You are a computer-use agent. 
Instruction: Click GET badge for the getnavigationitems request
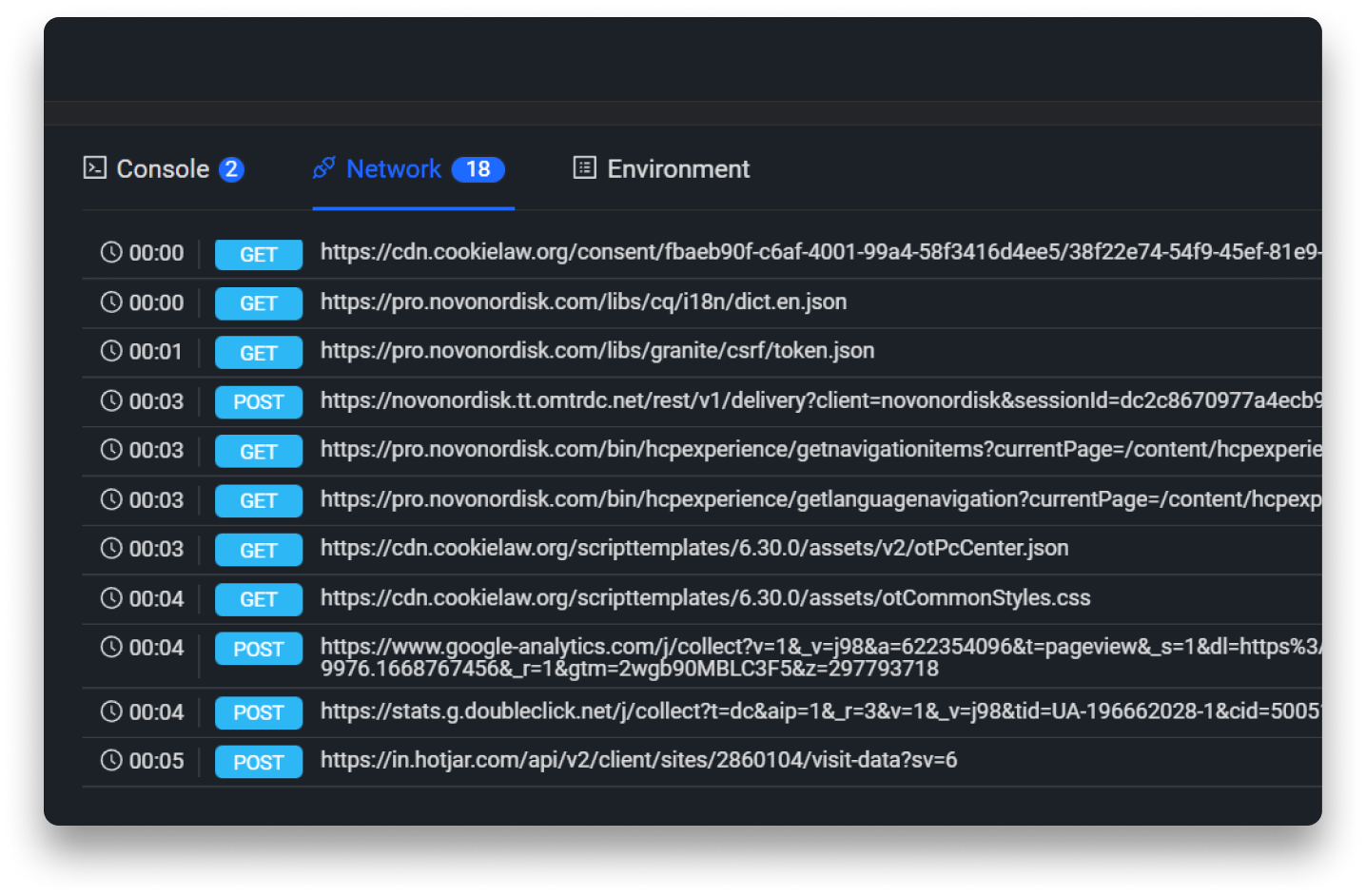[259, 451]
